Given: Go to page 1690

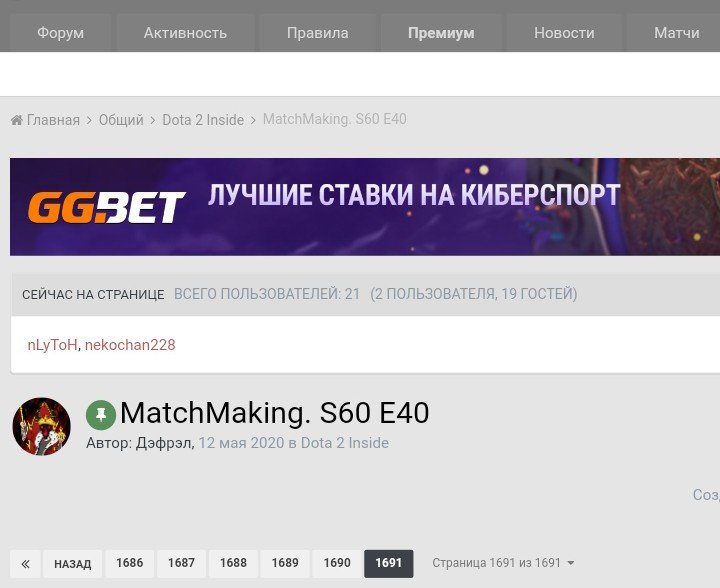Looking at the screenshot, I should click(x=337, y=563).
